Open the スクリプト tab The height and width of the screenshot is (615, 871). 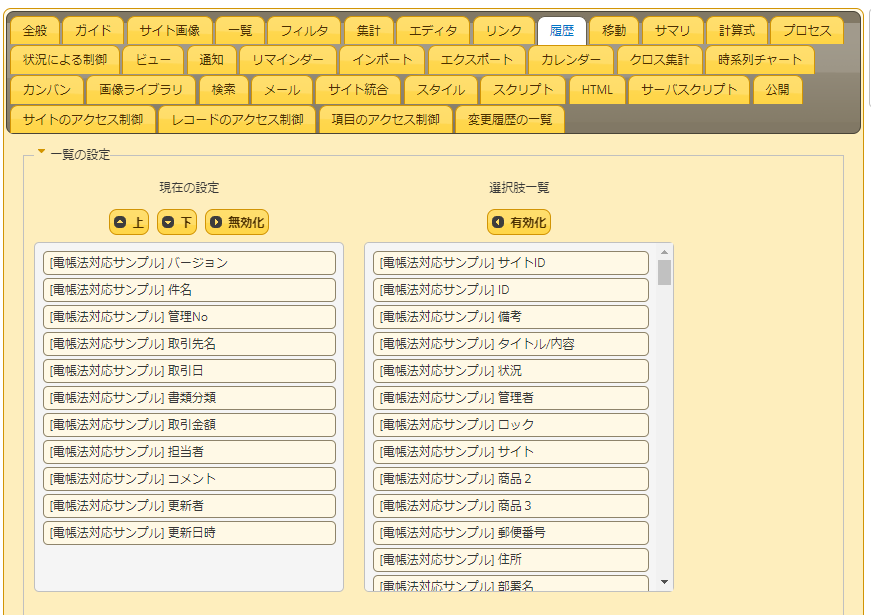(523, 90)
